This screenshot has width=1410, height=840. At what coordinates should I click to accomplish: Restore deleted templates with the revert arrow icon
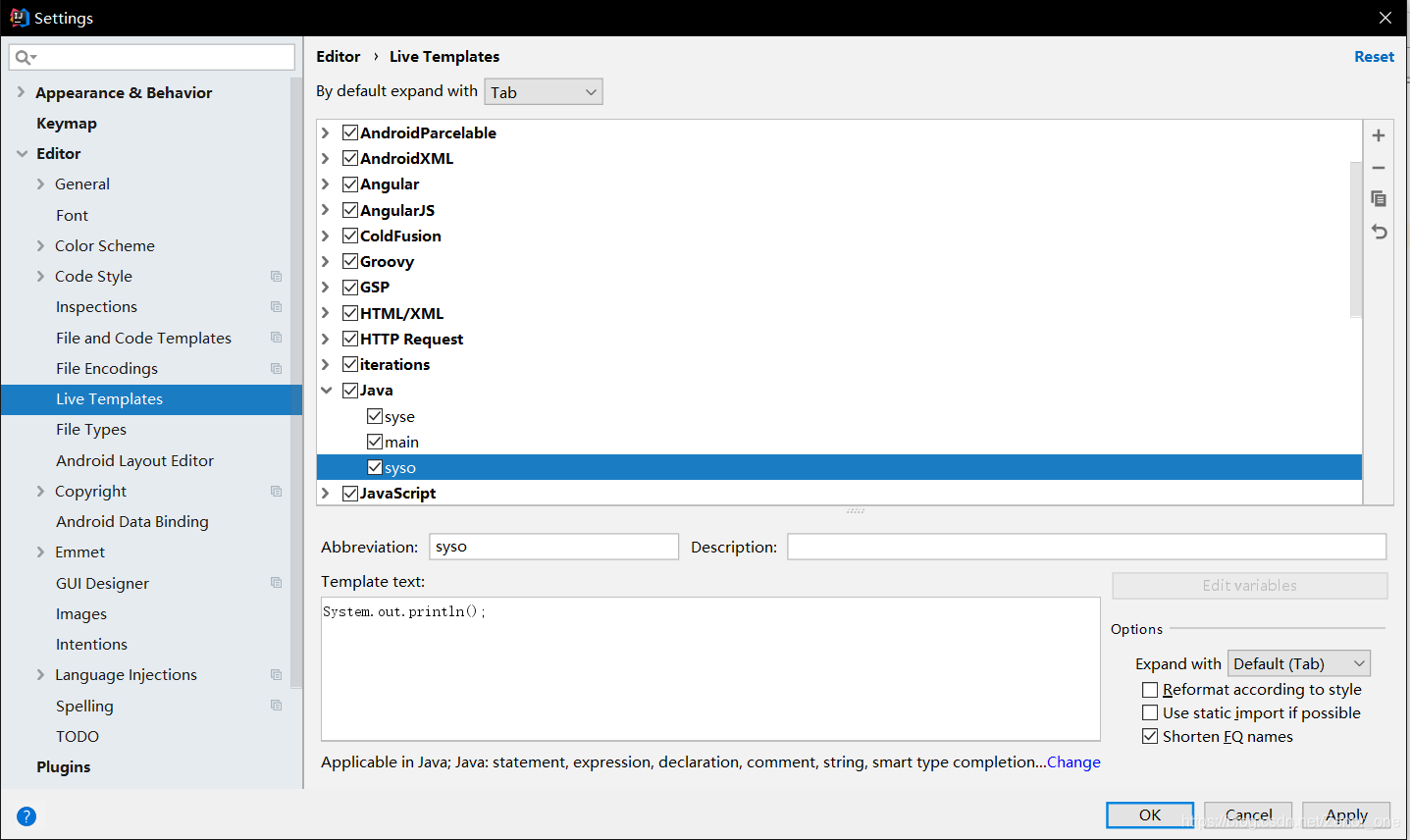point(1378,232)
